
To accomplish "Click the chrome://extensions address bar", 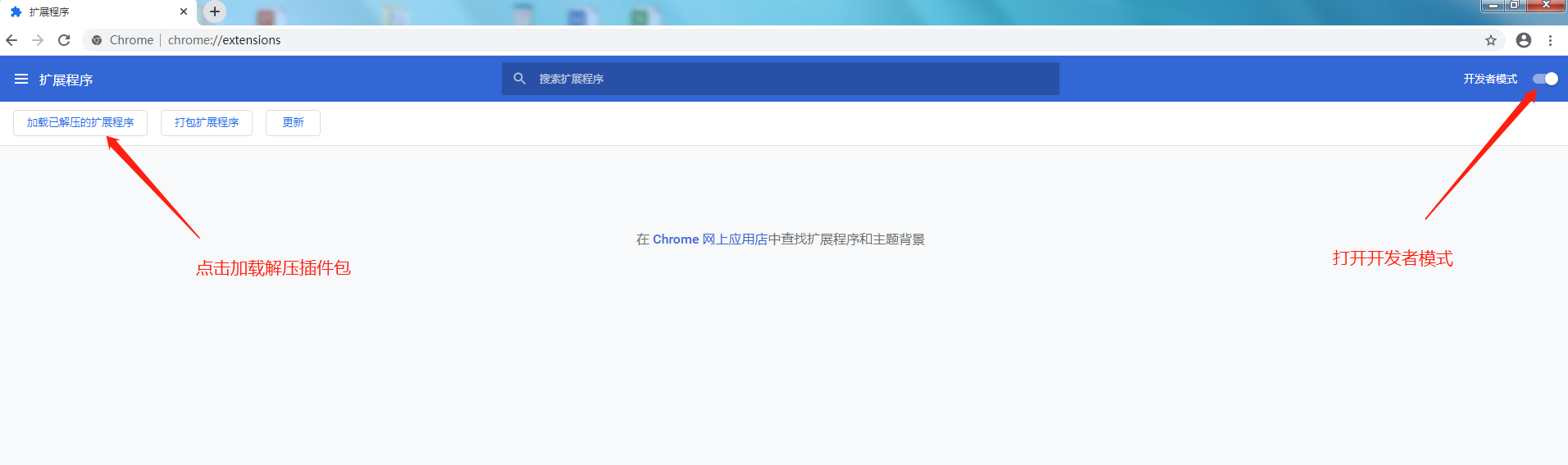I will click(x=794, y=40).
